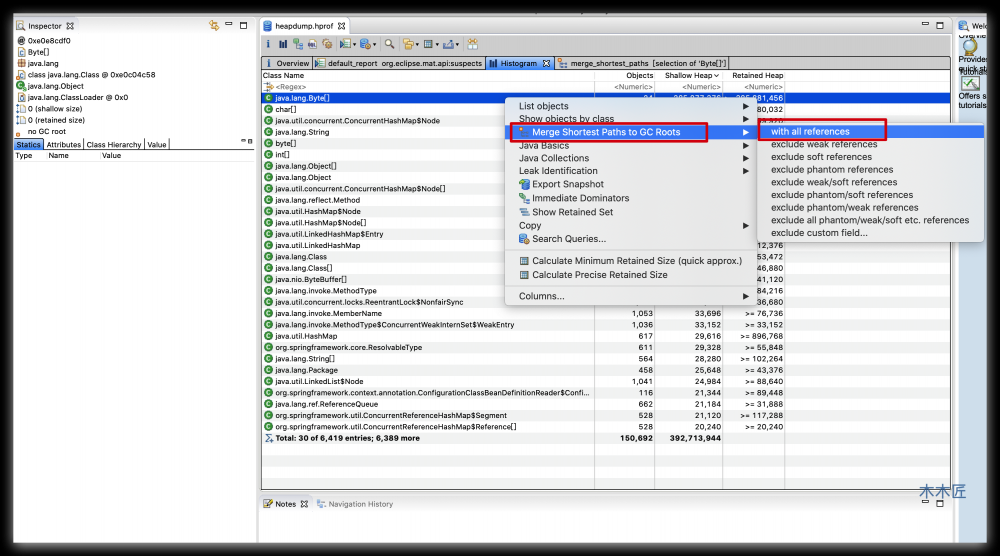
Task: Expand the List objects submenu arrow
Action: coord(746,106)
